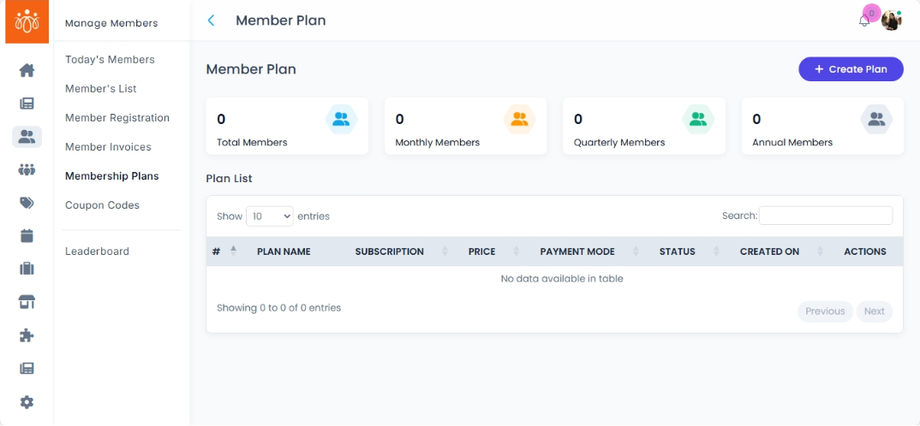920x426 pixels.
Task: Select Coupon Codes in the submenu
Action: (x=102, y=205)
